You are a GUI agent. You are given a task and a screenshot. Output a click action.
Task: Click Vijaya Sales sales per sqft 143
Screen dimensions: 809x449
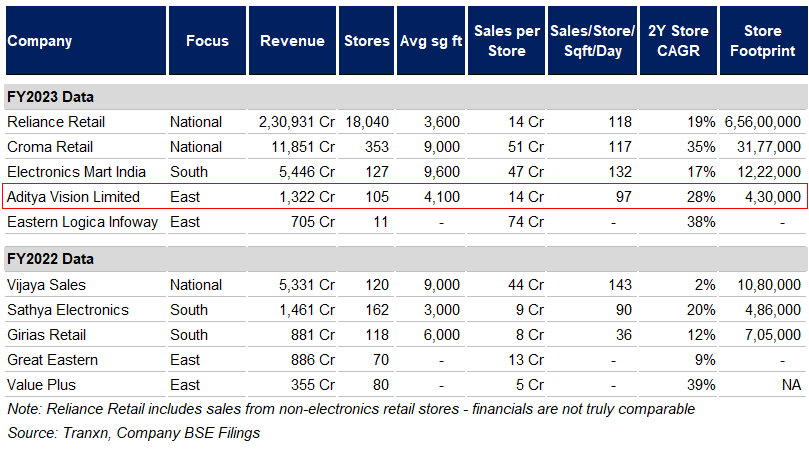click(620, 285)
